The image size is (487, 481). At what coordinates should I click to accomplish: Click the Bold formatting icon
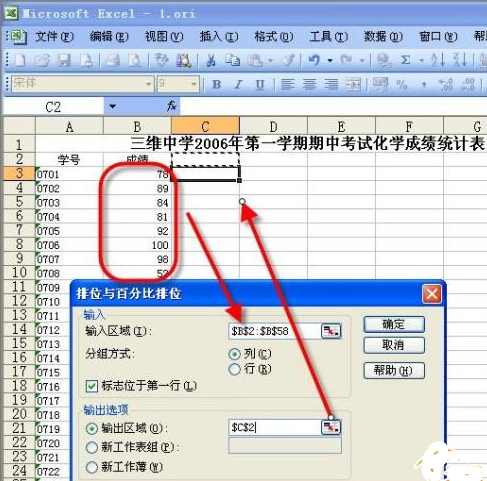[217, 84]
